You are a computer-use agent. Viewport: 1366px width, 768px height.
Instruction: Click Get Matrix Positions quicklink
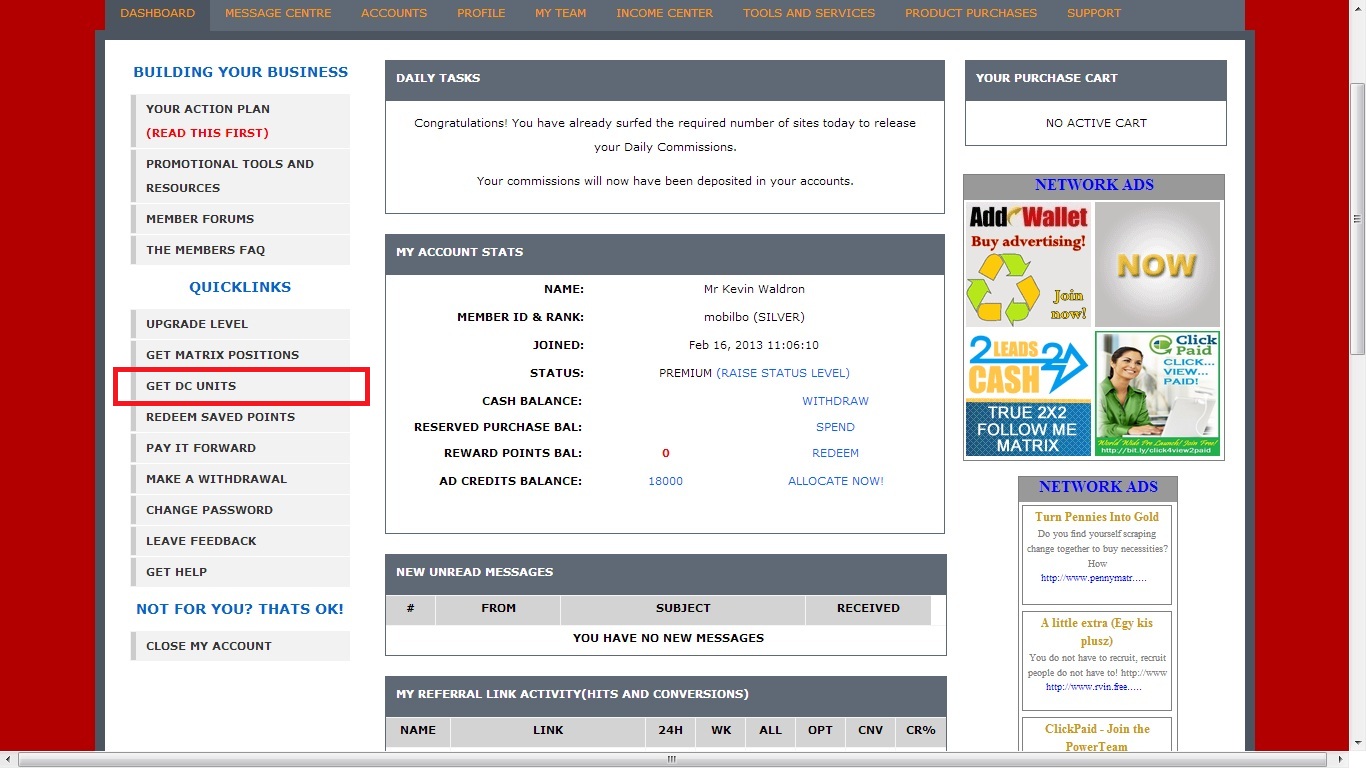240,354
